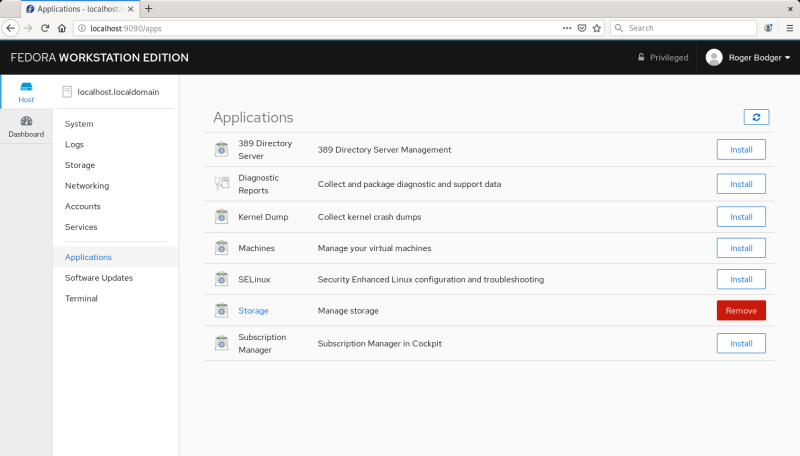
Task: Open the page actions ellipsis in address bar
Action: tap(565, 28)
